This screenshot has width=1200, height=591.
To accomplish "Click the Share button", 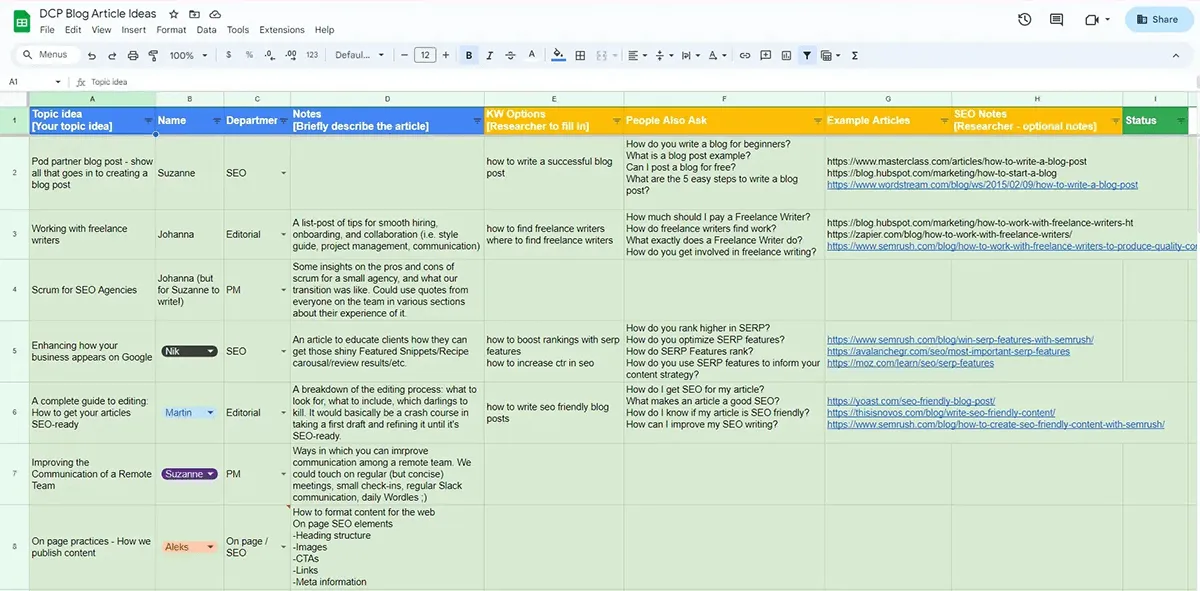I will tap(1158, 18).
